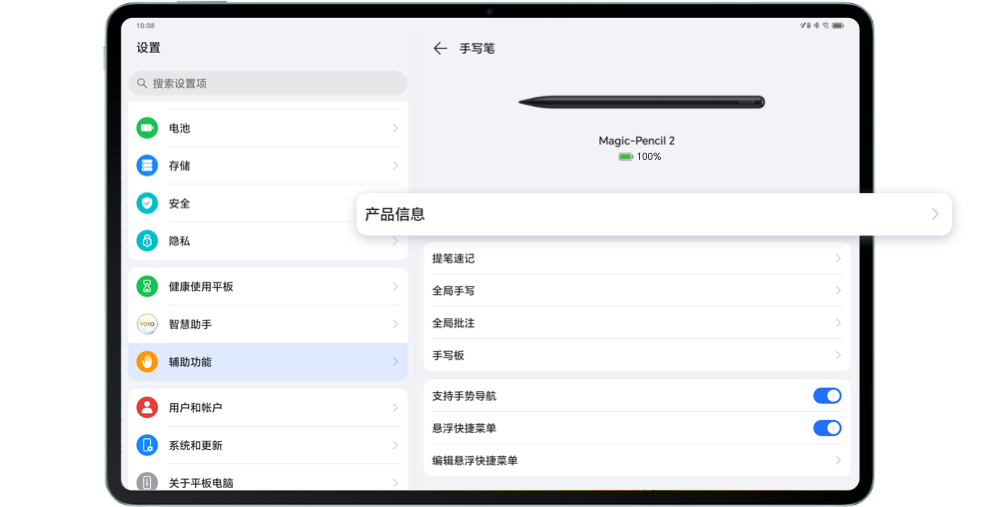The image size is (981, 507).
Task: Open 提笔速记 via its right chevron
Action: (x=838, y=258)
